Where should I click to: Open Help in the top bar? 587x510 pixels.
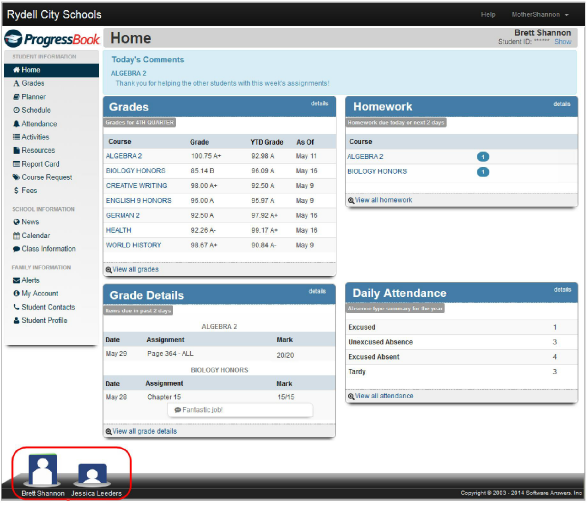(x=488, y=15)
